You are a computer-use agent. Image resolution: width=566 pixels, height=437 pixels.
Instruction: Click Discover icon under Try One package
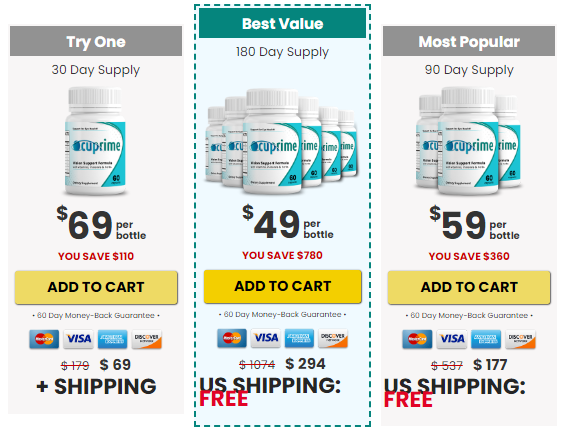tap(147, 339)
